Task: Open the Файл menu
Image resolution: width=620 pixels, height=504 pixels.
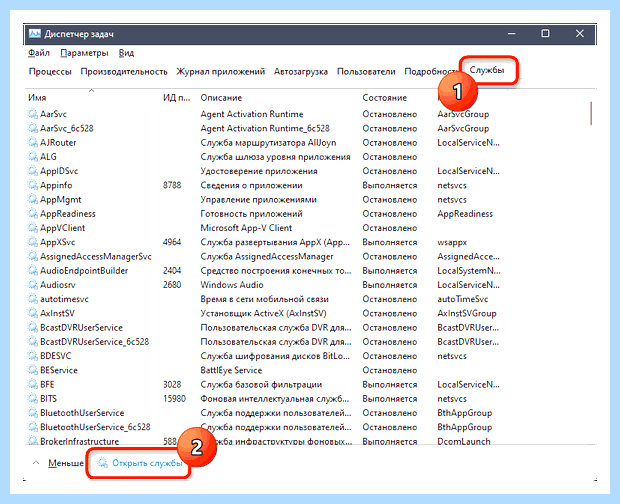Action: 39,53
